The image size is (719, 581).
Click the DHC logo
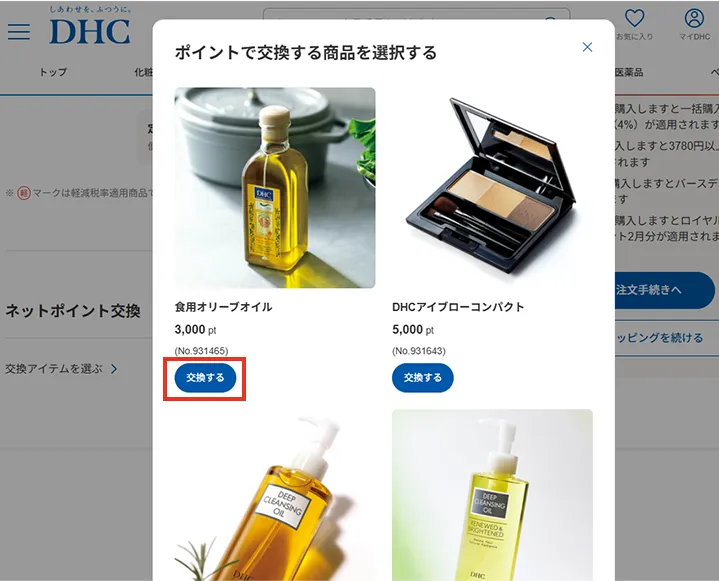click(x=90, y=26)
